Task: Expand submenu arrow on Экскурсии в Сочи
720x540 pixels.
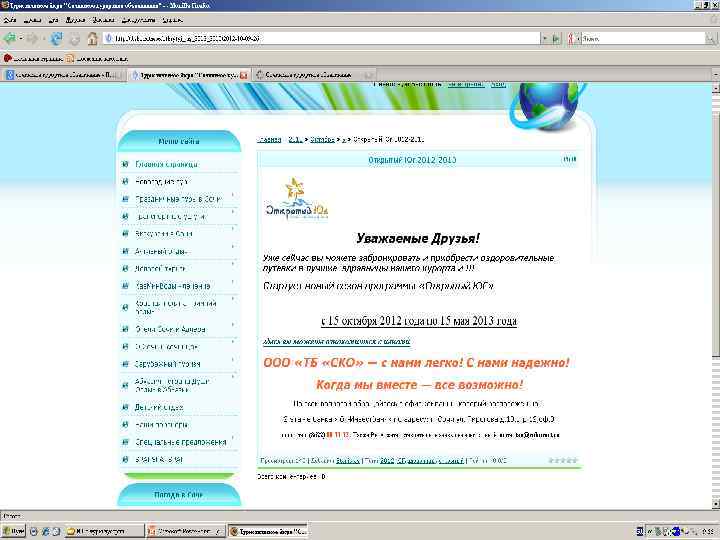Action: pyautogui.click(x=233, y=229)
